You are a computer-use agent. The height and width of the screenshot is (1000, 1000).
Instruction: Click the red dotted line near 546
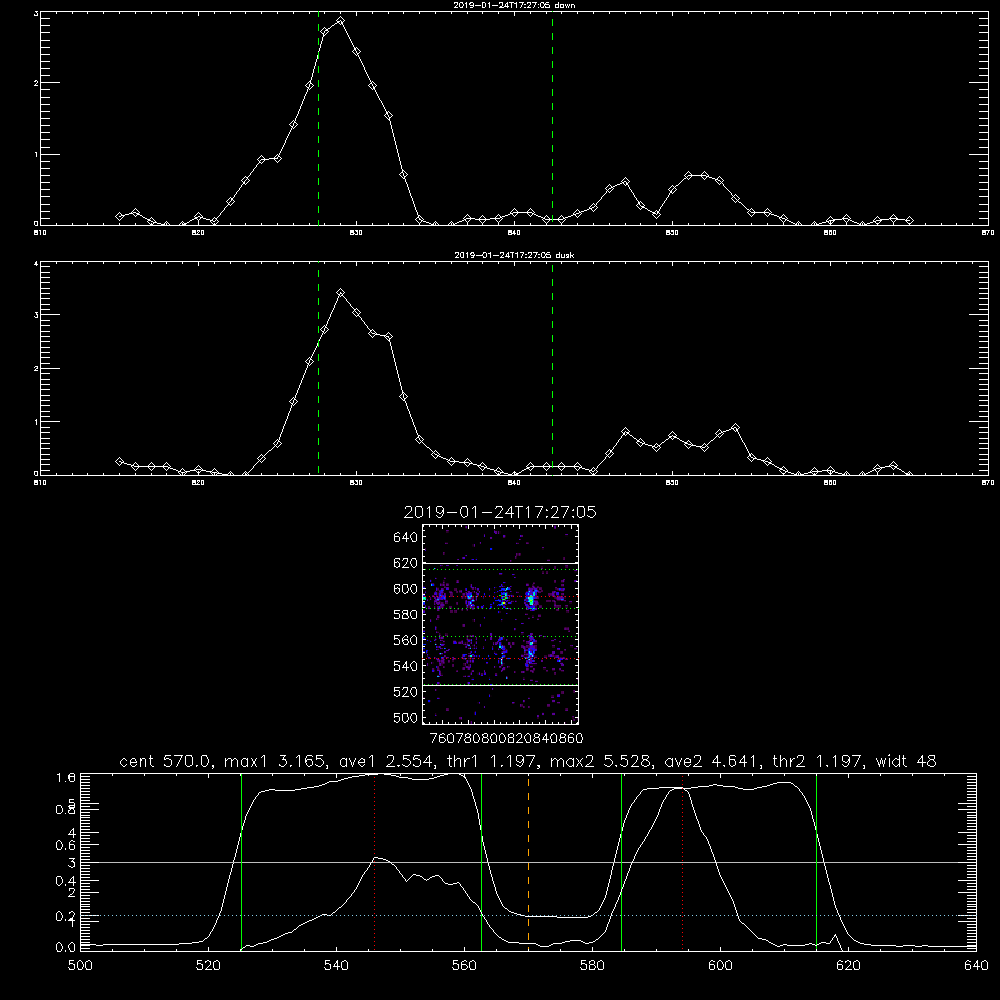point(374,862)
